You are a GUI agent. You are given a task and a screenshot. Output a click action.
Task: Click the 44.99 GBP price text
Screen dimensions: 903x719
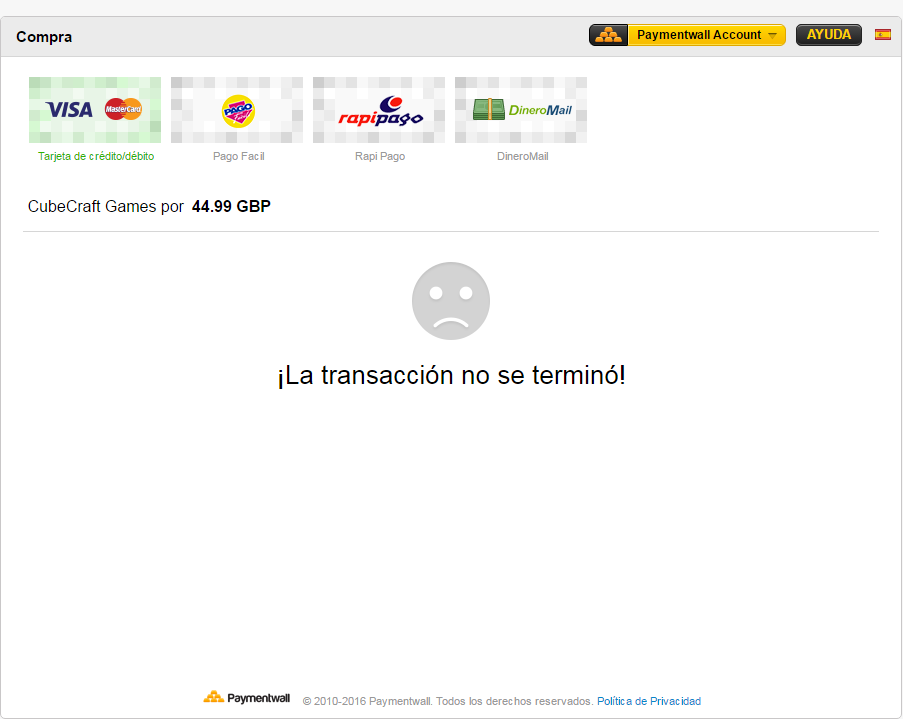[231, 206]
